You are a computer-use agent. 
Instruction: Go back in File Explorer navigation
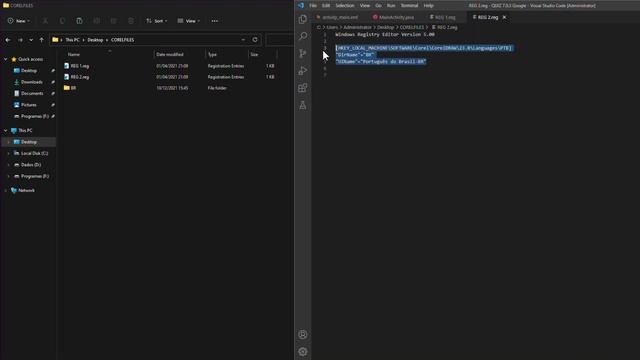[x=8, y=40]
